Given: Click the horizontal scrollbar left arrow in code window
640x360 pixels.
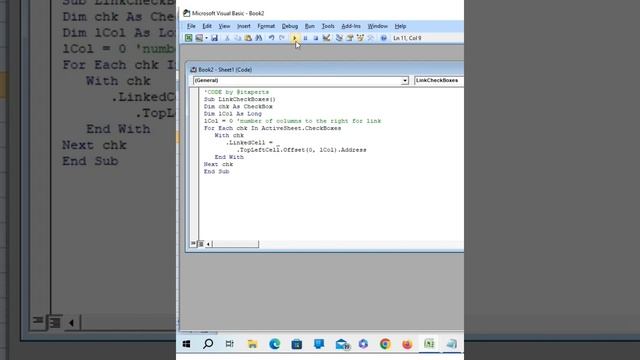Looking at the screenshot, I should (x=209, y=244).
